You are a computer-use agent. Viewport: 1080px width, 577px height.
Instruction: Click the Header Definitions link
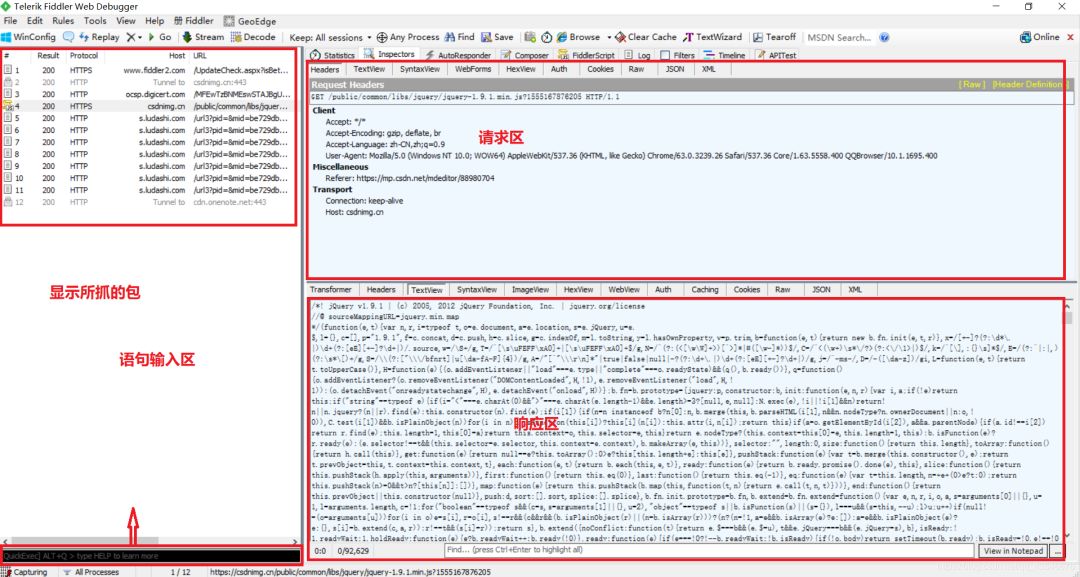click(x=1030, y=84)
